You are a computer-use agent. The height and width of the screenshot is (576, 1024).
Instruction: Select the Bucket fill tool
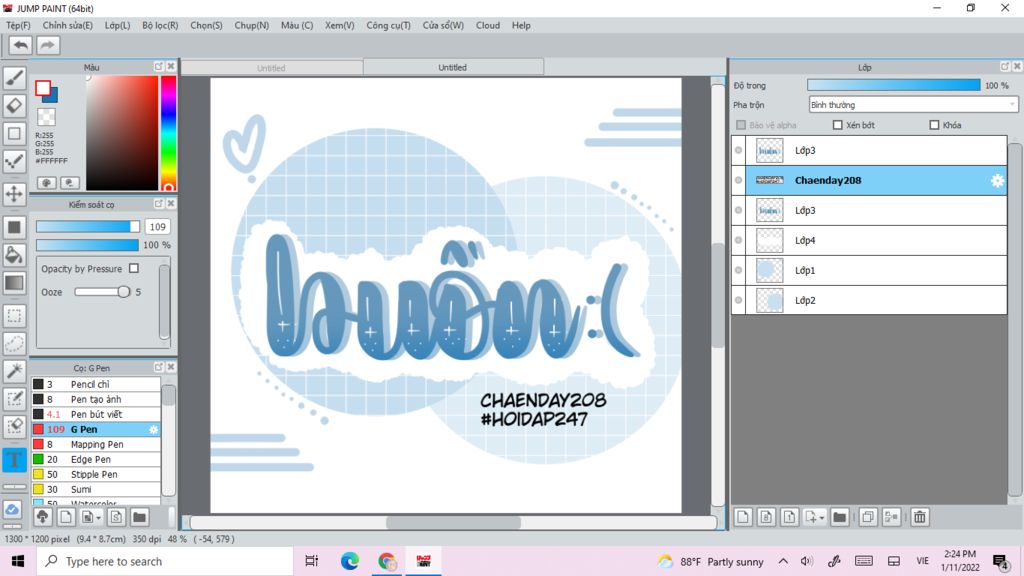coord(14,255)
